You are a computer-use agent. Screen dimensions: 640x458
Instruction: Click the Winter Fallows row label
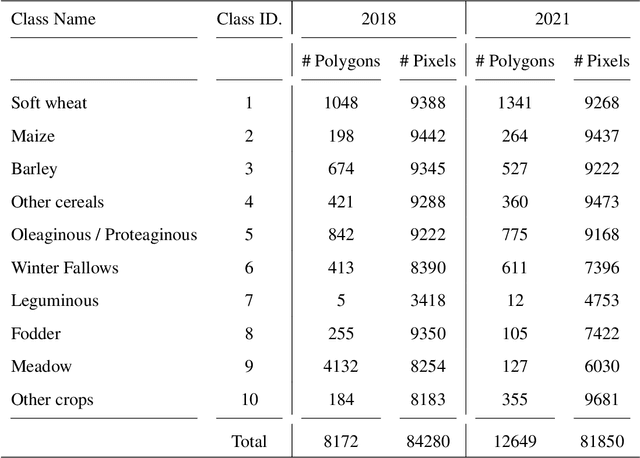(x=64, y=268)
